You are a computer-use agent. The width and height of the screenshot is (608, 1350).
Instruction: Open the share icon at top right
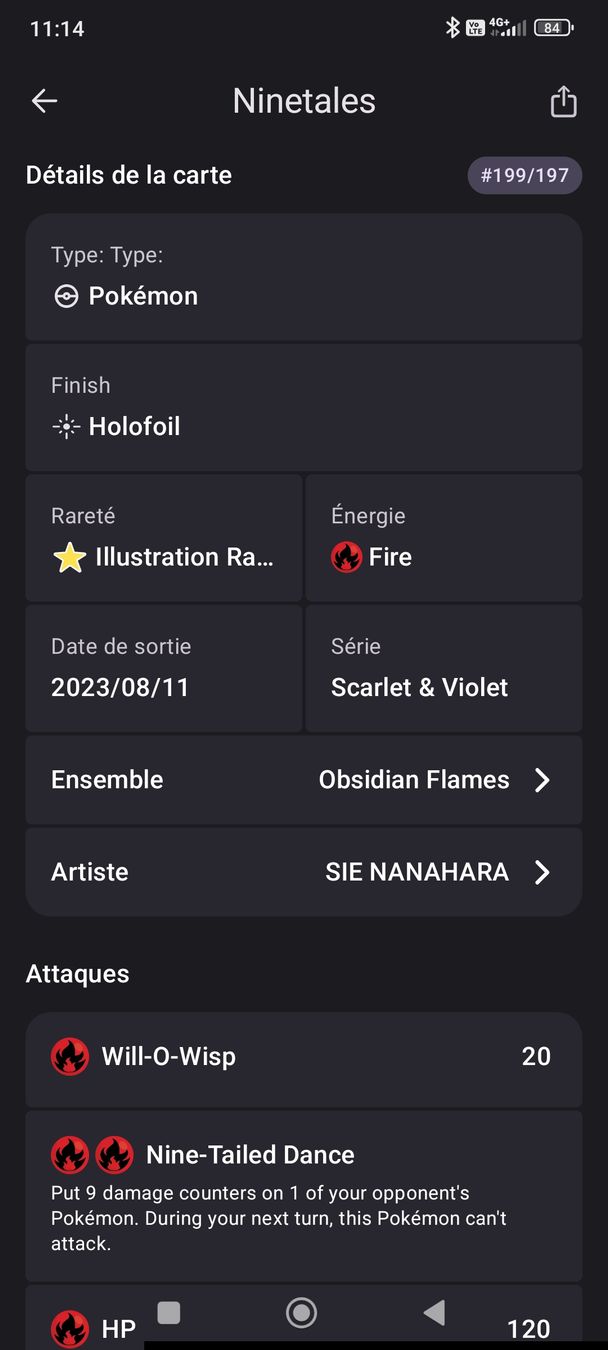pos(564,101)
